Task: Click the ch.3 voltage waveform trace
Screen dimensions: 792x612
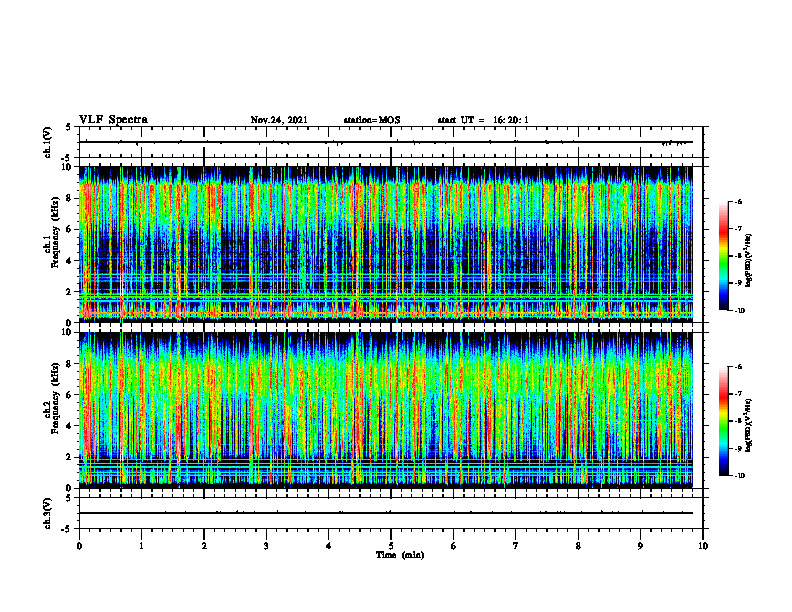Action: (x=386, y=513)
